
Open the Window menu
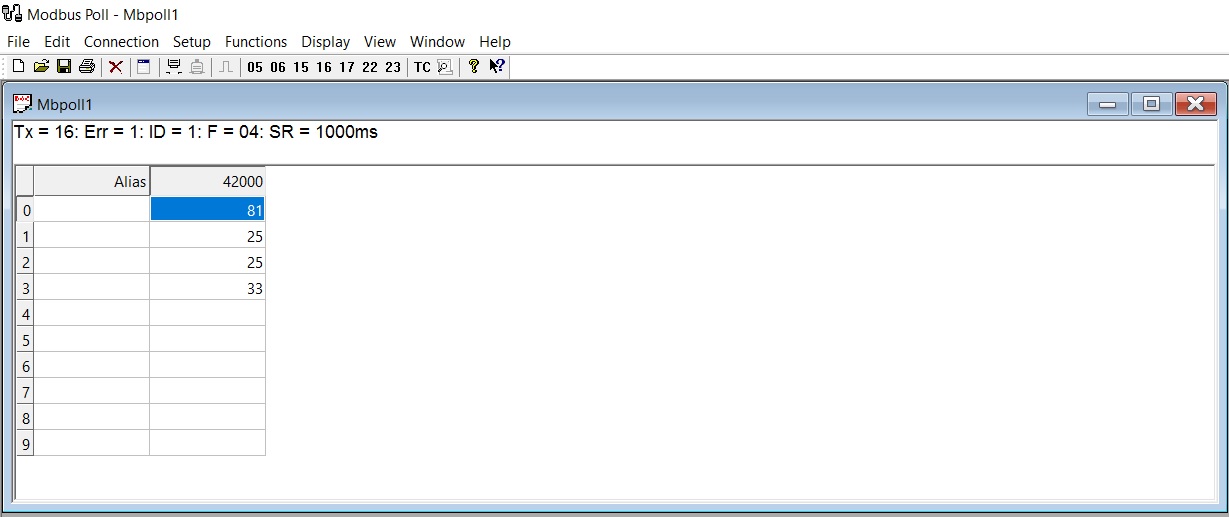point(438,42)
